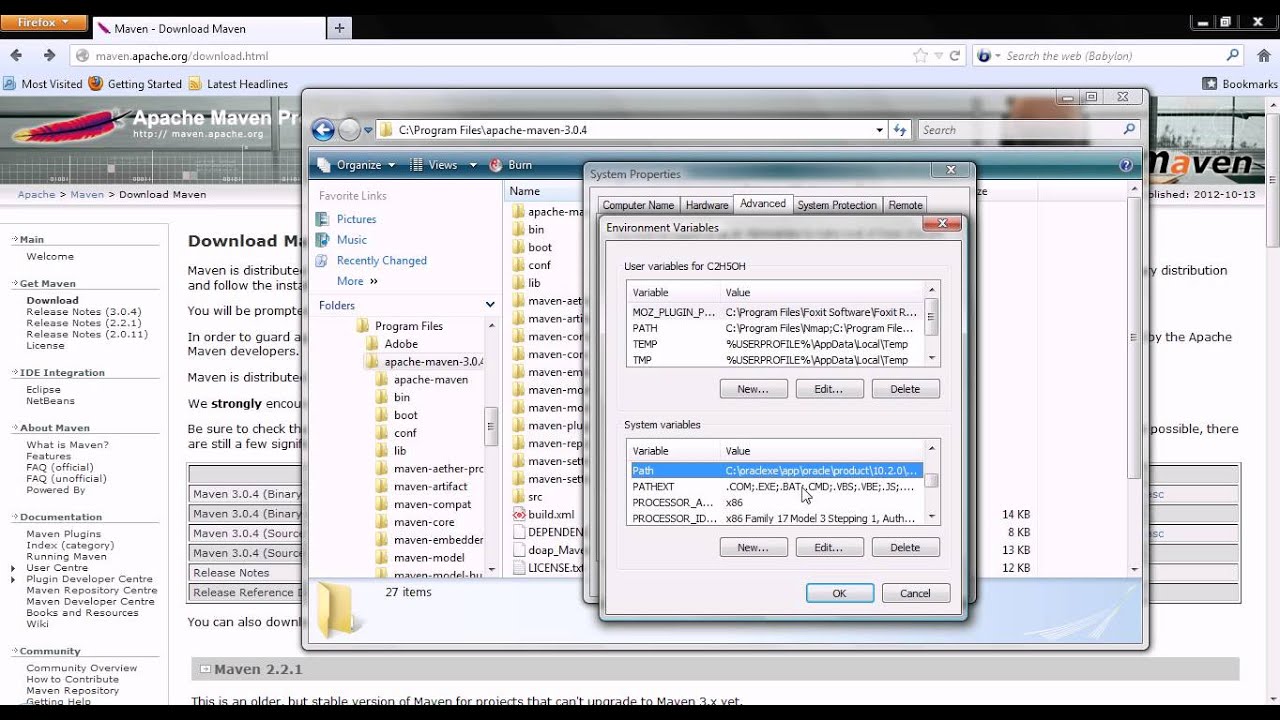1280x720 pixels.
Task: Click OK in Environment Variables dialog
Action: pos(839,593)
